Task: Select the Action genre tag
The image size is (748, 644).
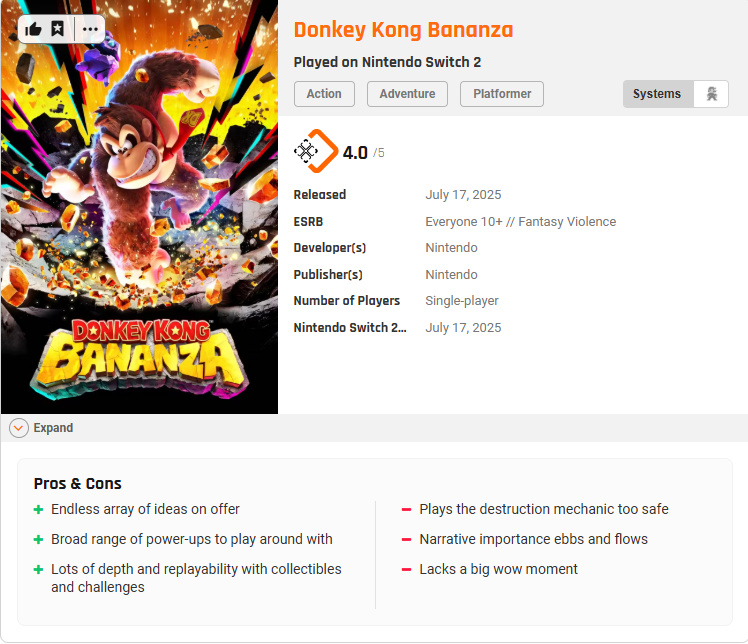Action: 324,94
